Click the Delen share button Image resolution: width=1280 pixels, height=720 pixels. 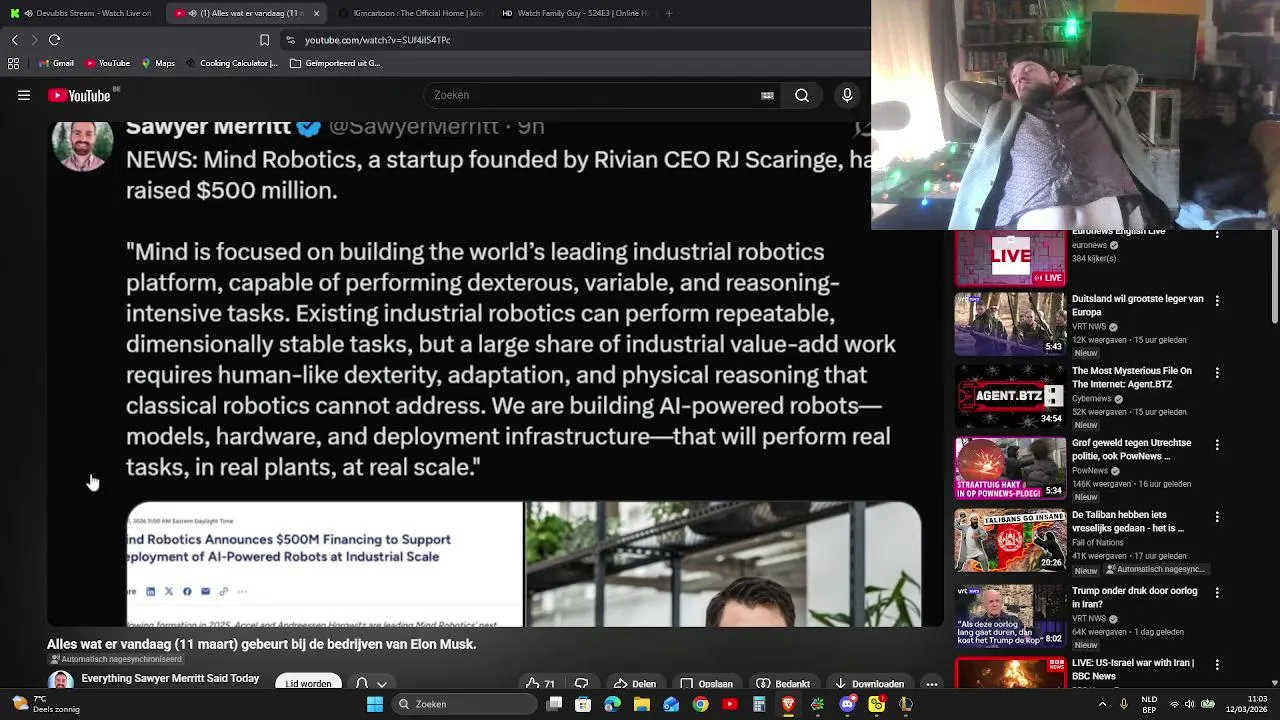[x=635, y=684]
